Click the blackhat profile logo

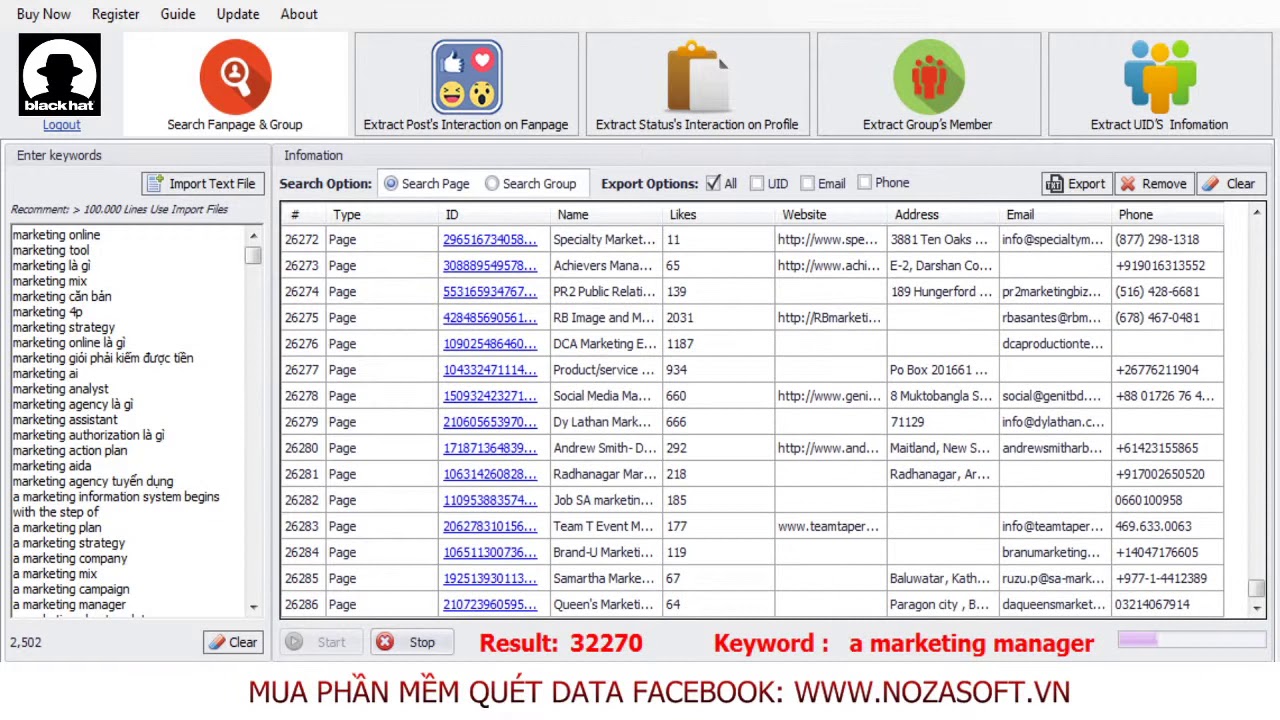pyautogui.click(x=60, y=75)
